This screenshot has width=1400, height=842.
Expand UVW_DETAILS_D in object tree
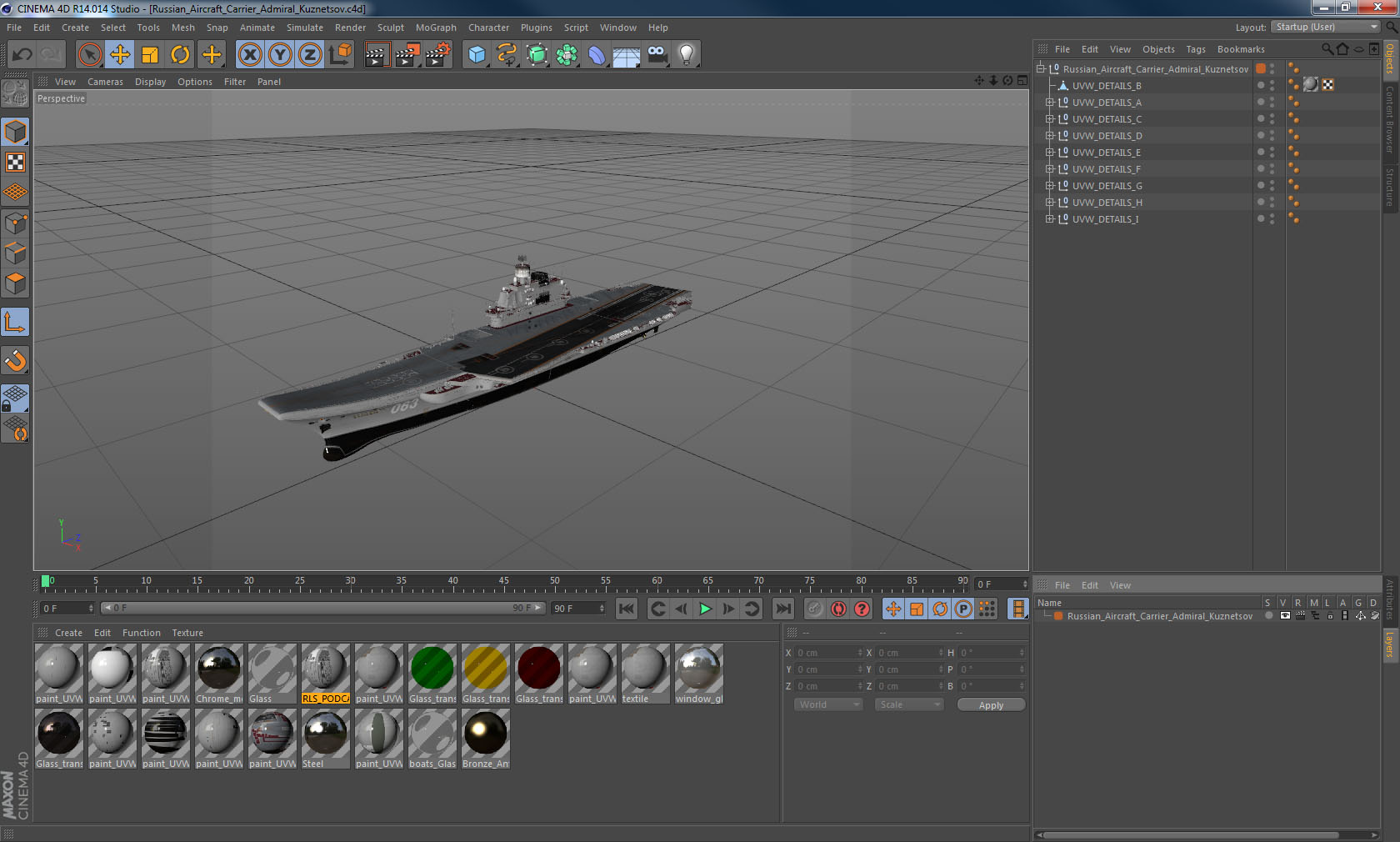click(1050, 136)
